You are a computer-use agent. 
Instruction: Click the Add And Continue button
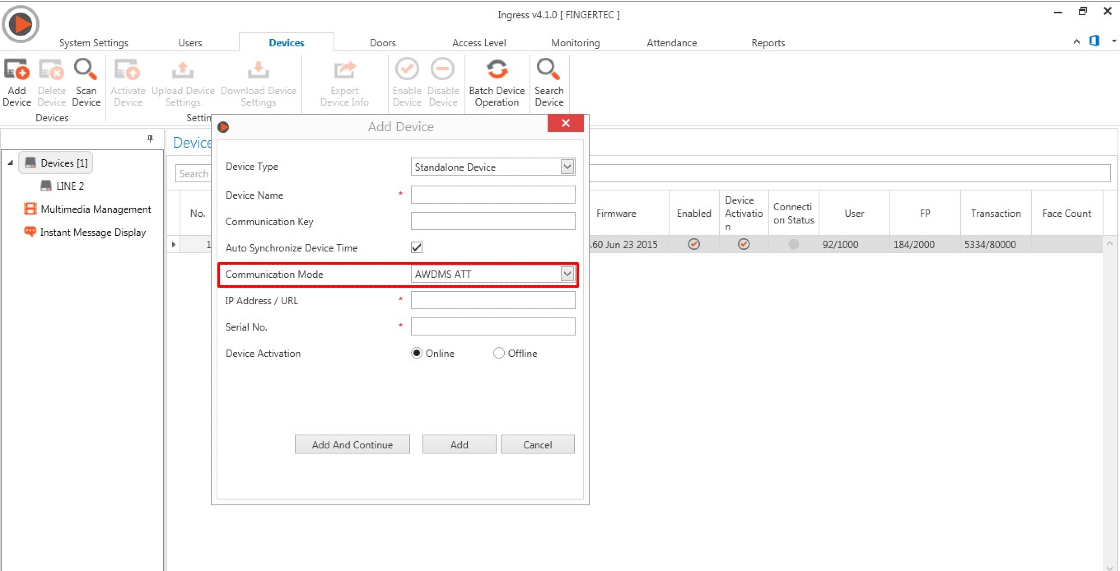pyautogui.click(x=353, y=445)
